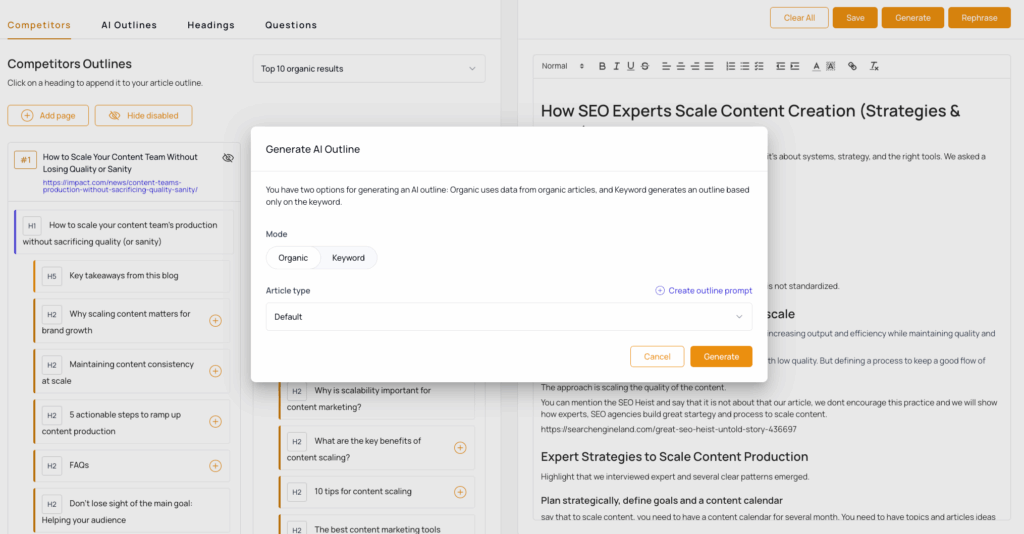Open the Create outline prompt link
Screen dimensions: 1024x534
[703, 291]
